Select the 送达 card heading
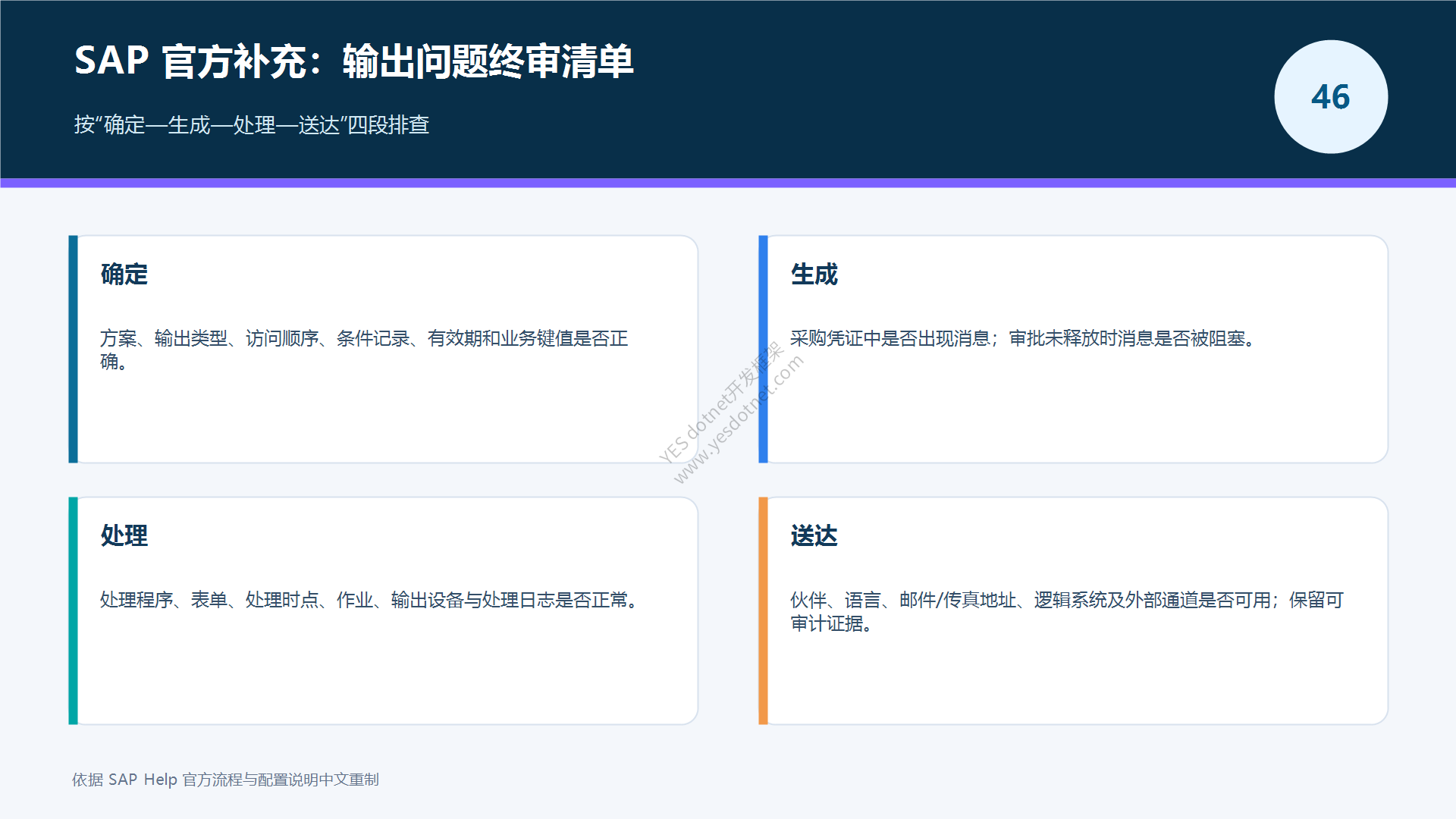 tap(814, 535)
